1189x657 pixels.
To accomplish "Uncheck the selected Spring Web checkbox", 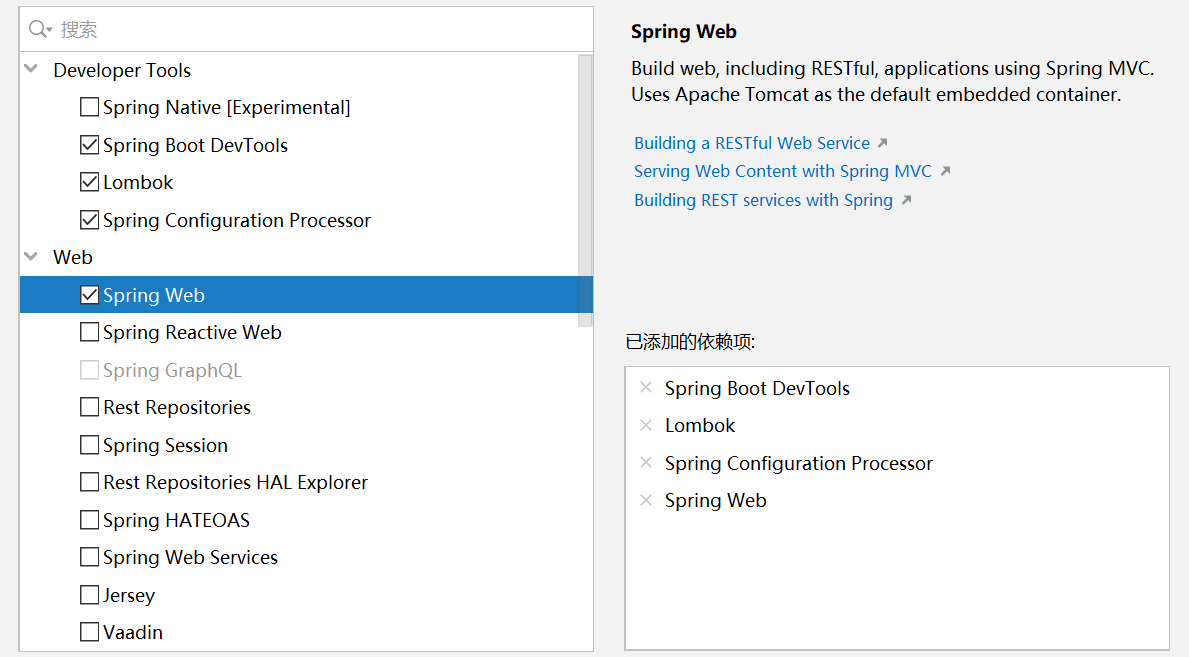I will [x=89, y=295].
